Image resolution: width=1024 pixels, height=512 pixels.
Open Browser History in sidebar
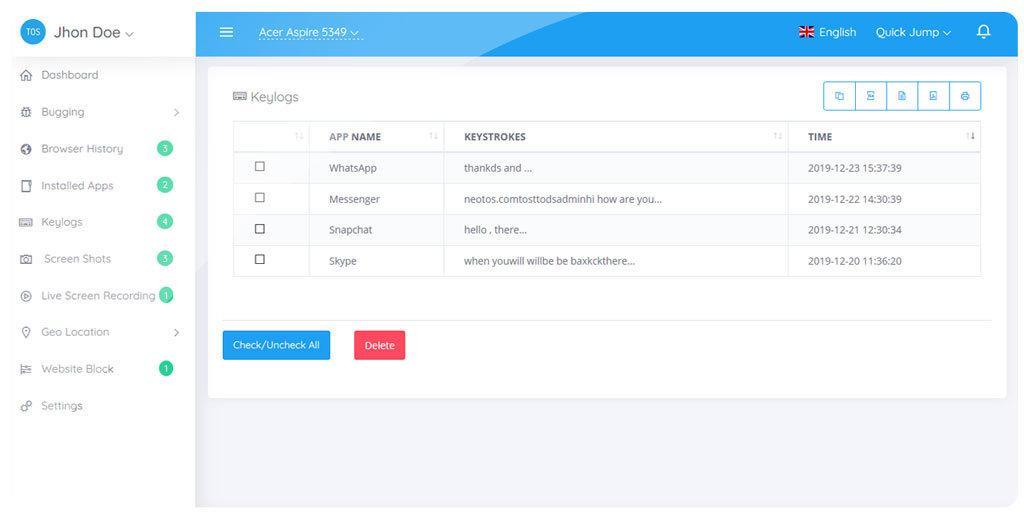click(82, 149)
